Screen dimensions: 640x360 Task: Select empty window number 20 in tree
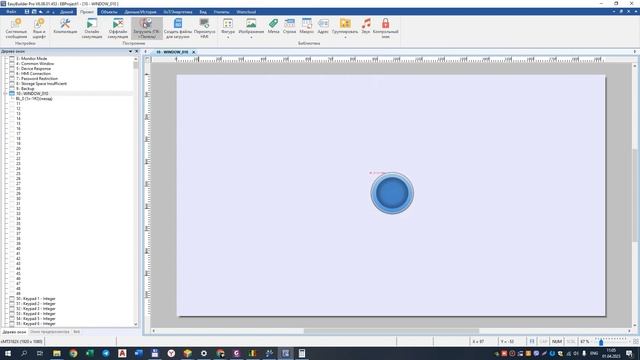pyautogui.click(x=18, y=149)
